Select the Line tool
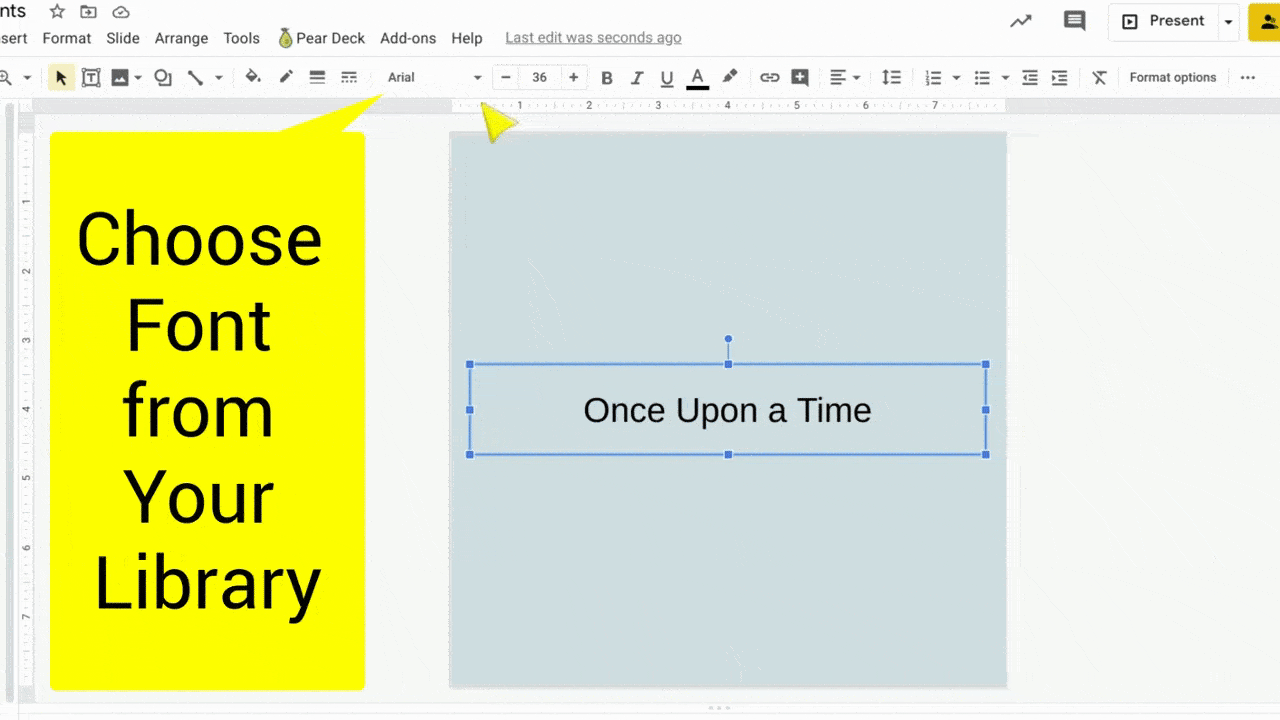 (x=196, y=77)
